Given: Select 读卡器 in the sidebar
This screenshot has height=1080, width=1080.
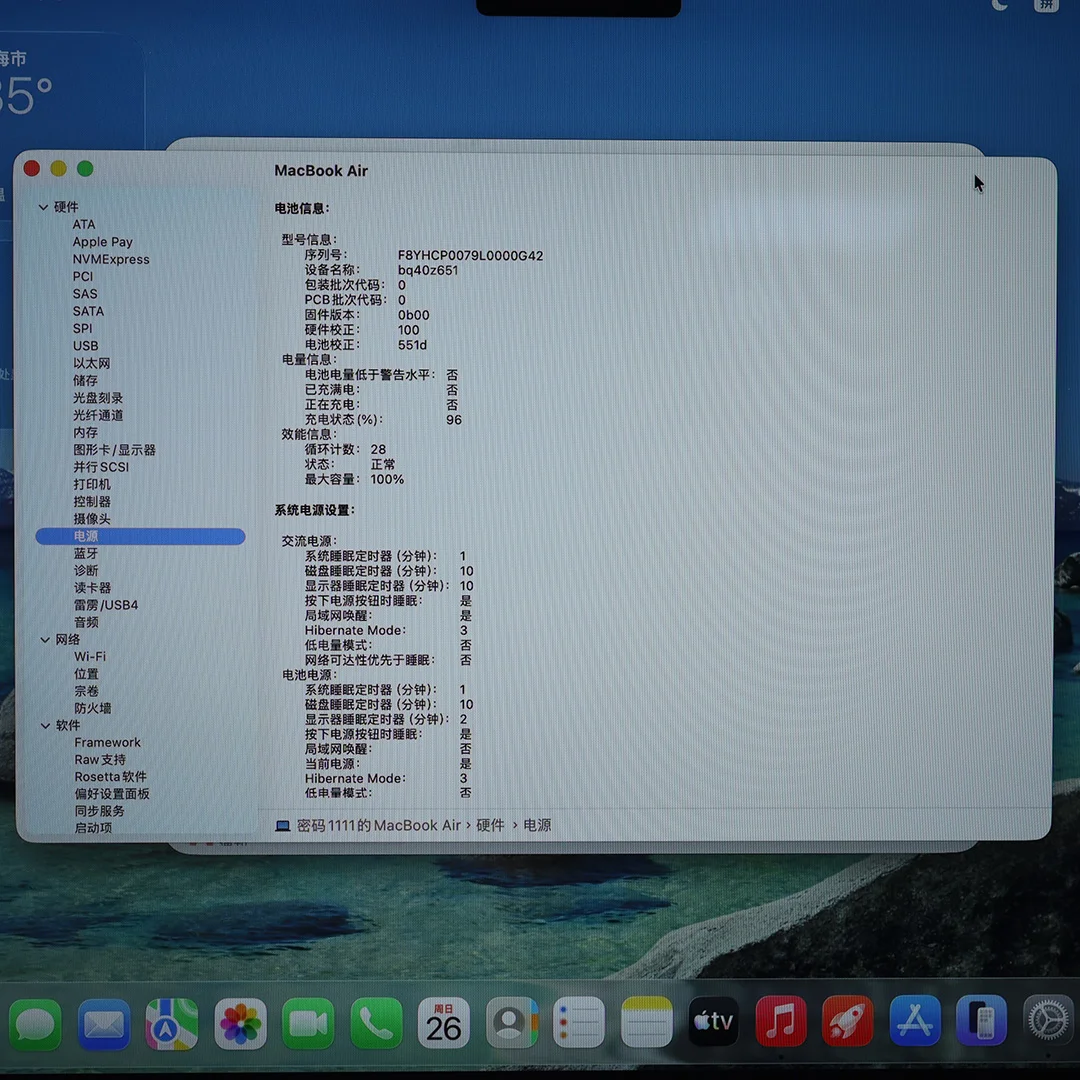Looking at the screenshot, I should tap(92, 588).
